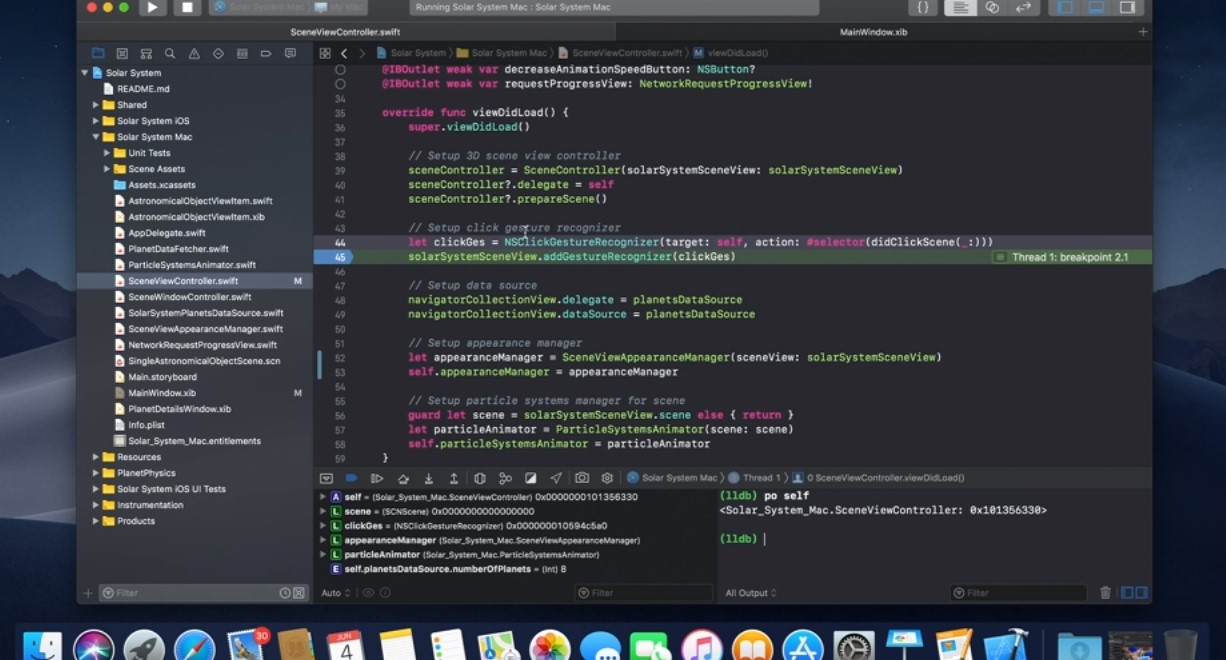Open the Report navigator icon
The width and height of the screenshot is (1226, 660).
tap(290, 53)
